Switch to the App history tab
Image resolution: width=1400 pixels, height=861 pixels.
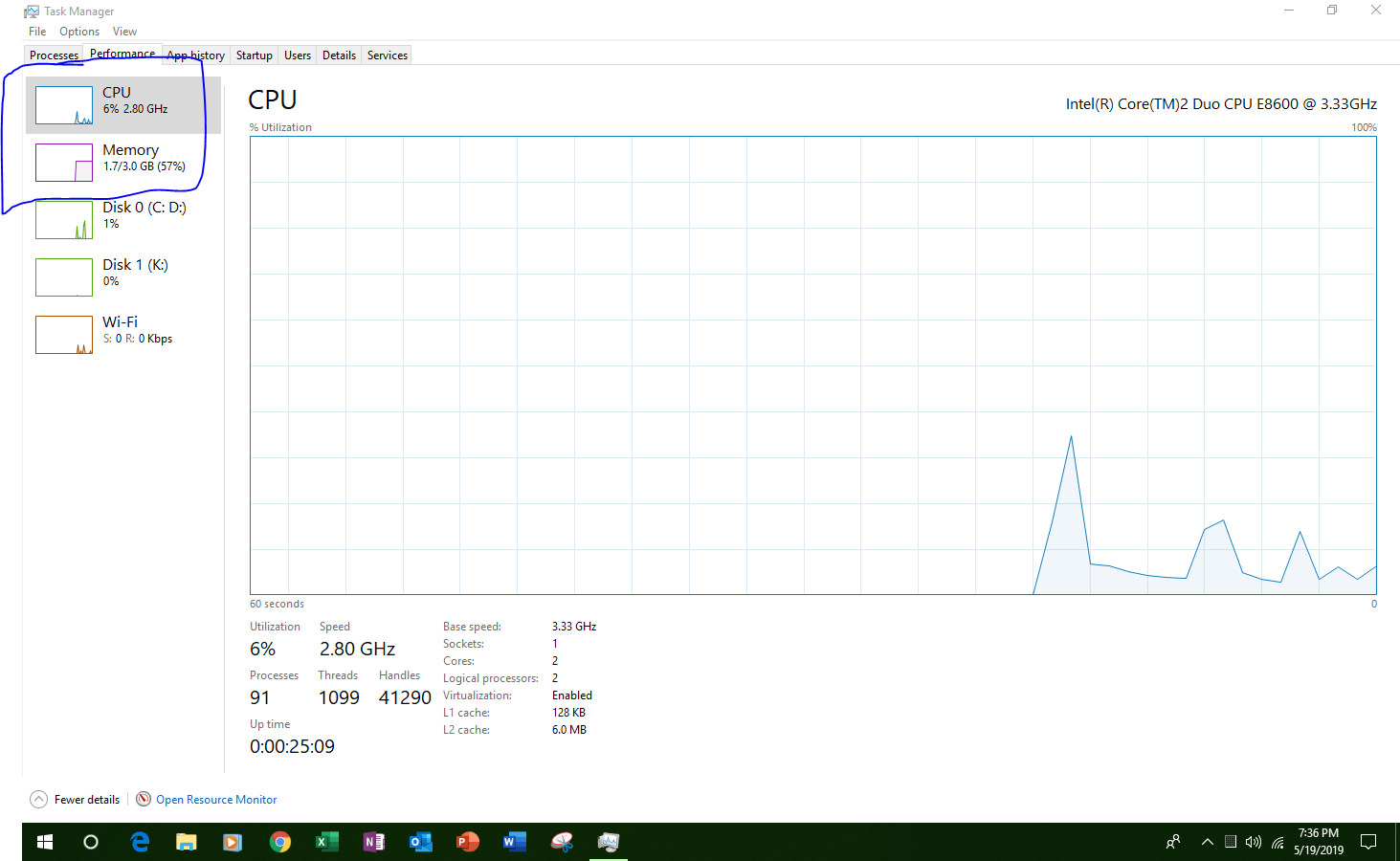(196, 55)
